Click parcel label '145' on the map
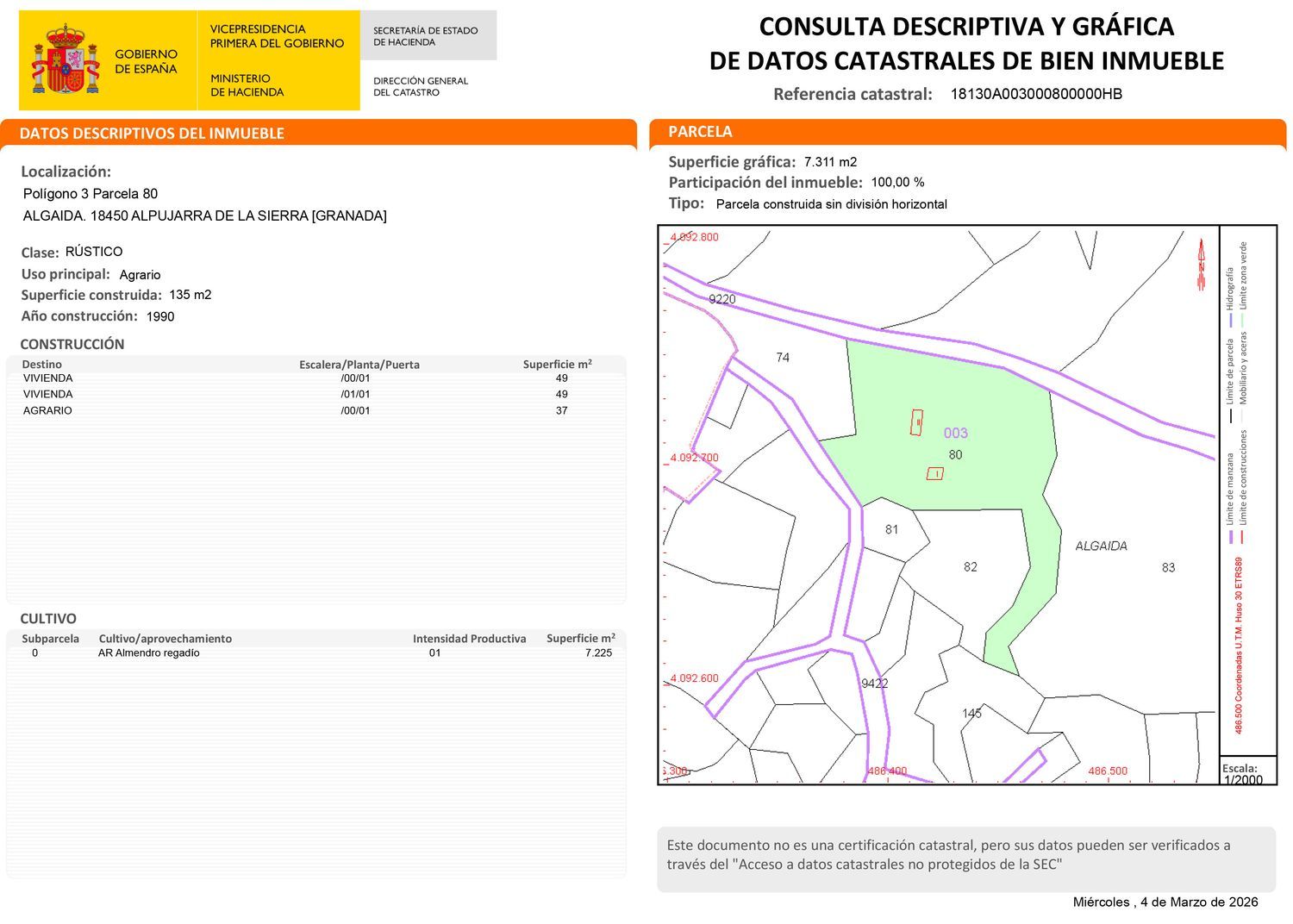This screenshot has height=924, width=1293. (971, 713)
